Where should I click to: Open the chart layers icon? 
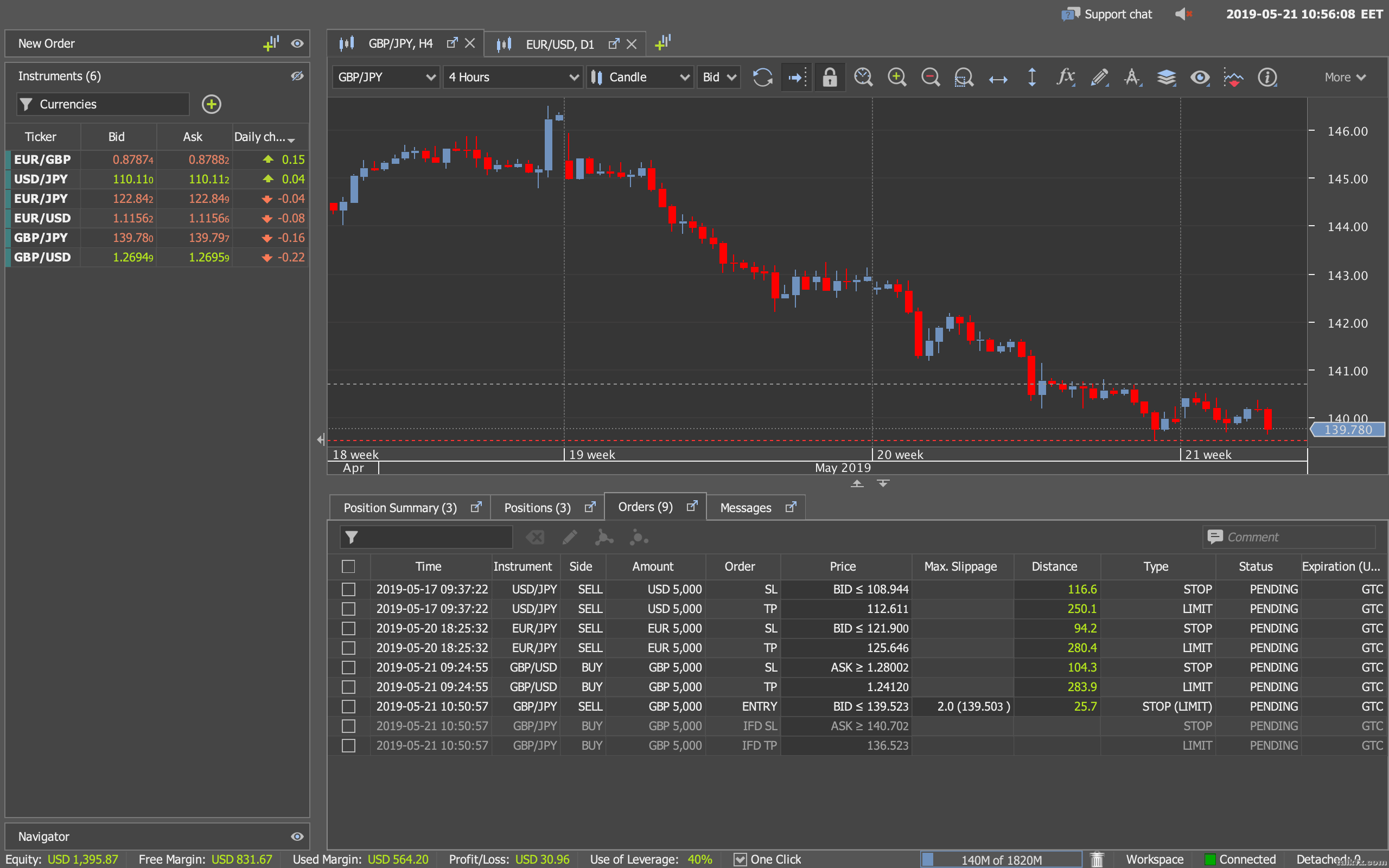(x=1167, y=77)
